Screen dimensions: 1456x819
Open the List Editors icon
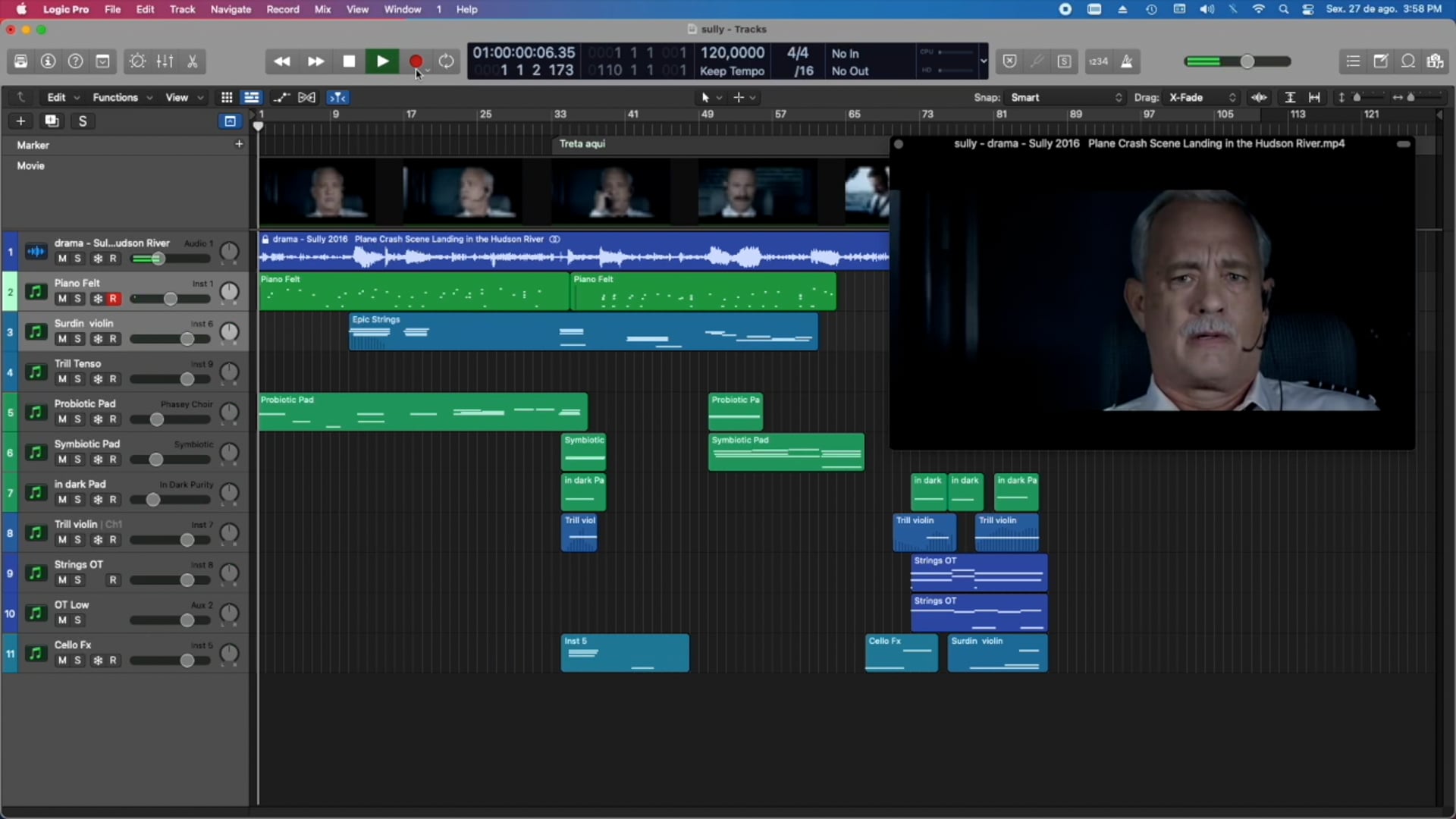click(x=1353, y=61)
